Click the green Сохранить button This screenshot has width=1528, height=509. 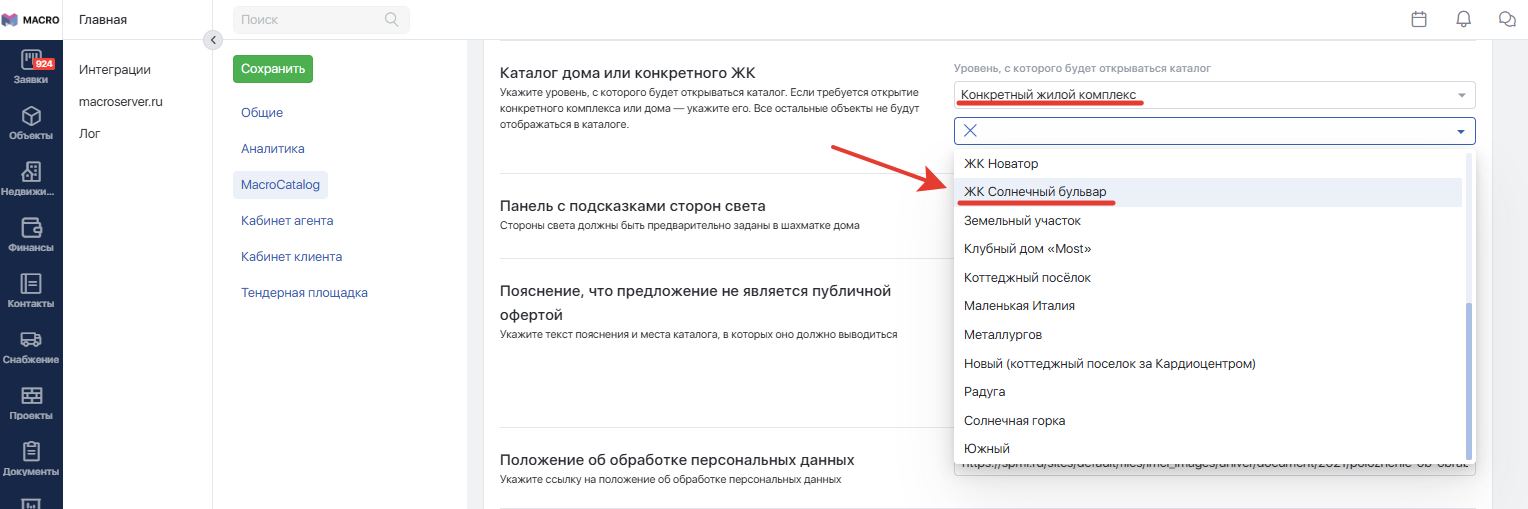273,69
